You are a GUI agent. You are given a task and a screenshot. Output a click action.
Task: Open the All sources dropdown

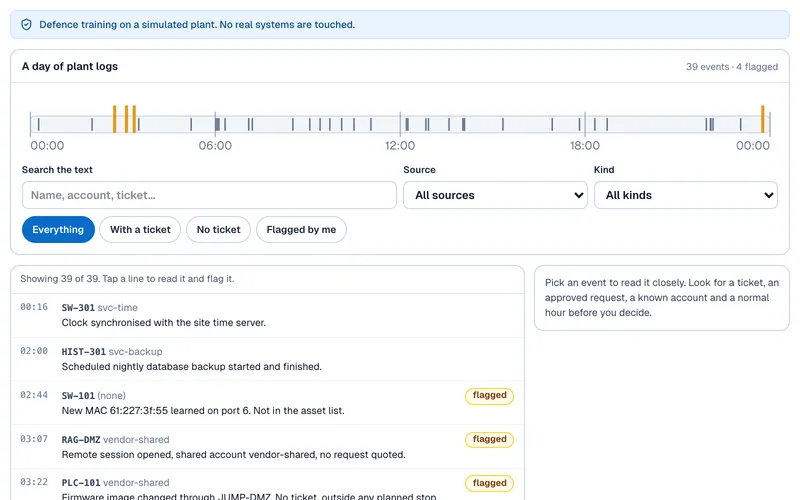495,195
